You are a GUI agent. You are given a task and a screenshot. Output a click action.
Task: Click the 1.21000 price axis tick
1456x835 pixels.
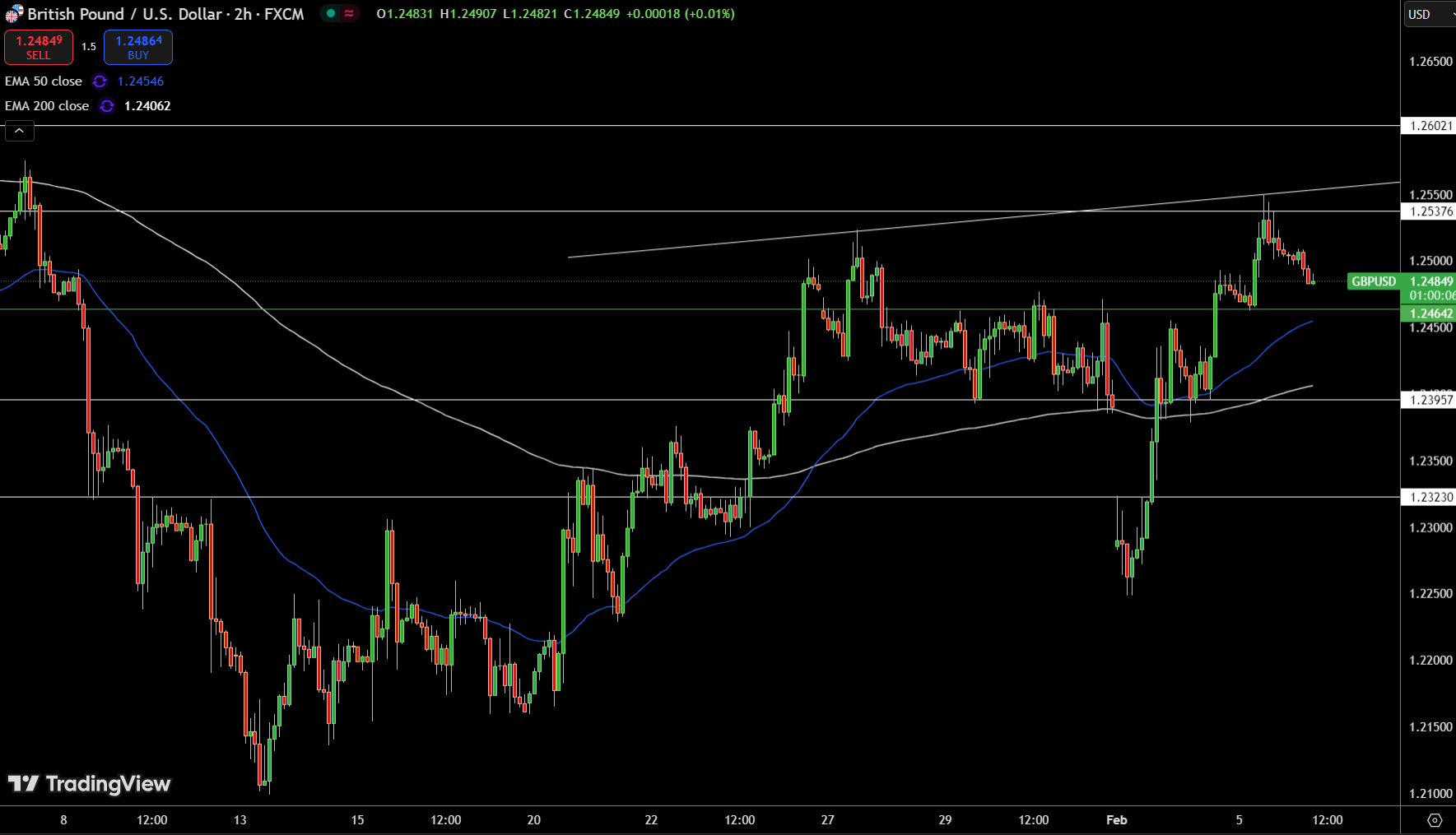click(x=1430, y=793)
